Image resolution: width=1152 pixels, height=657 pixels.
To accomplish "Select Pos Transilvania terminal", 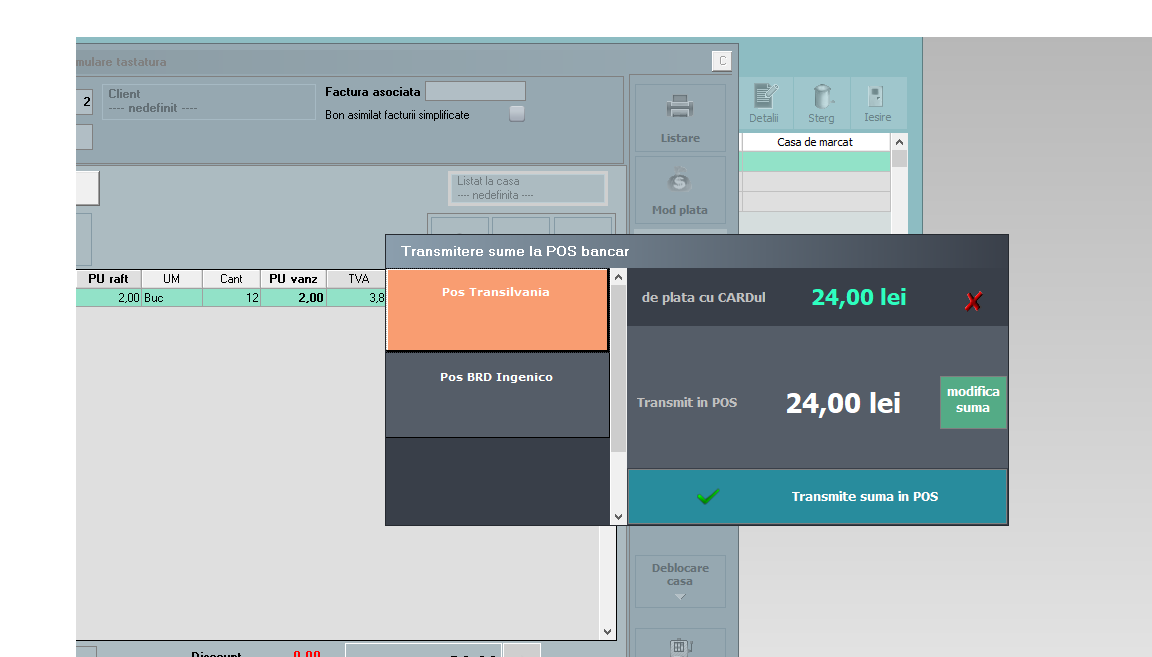I will tap(497, 310).
